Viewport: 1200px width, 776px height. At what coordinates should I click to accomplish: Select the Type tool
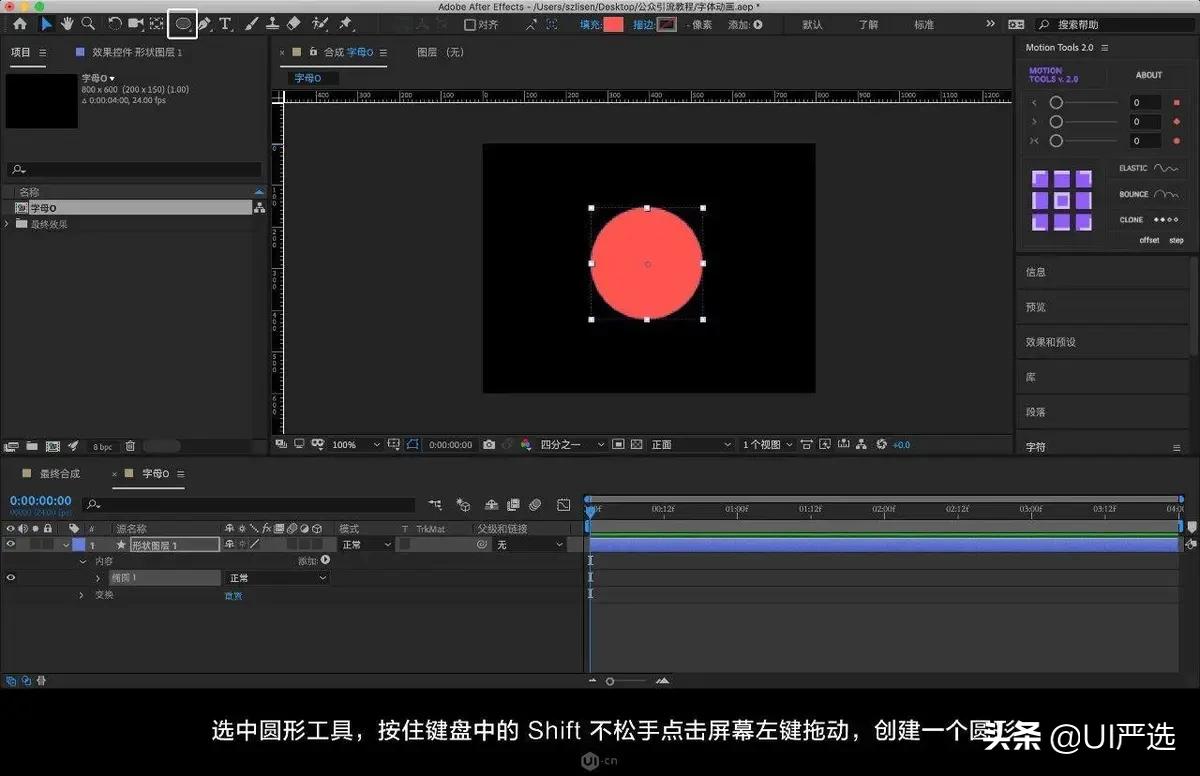point(225,23)
